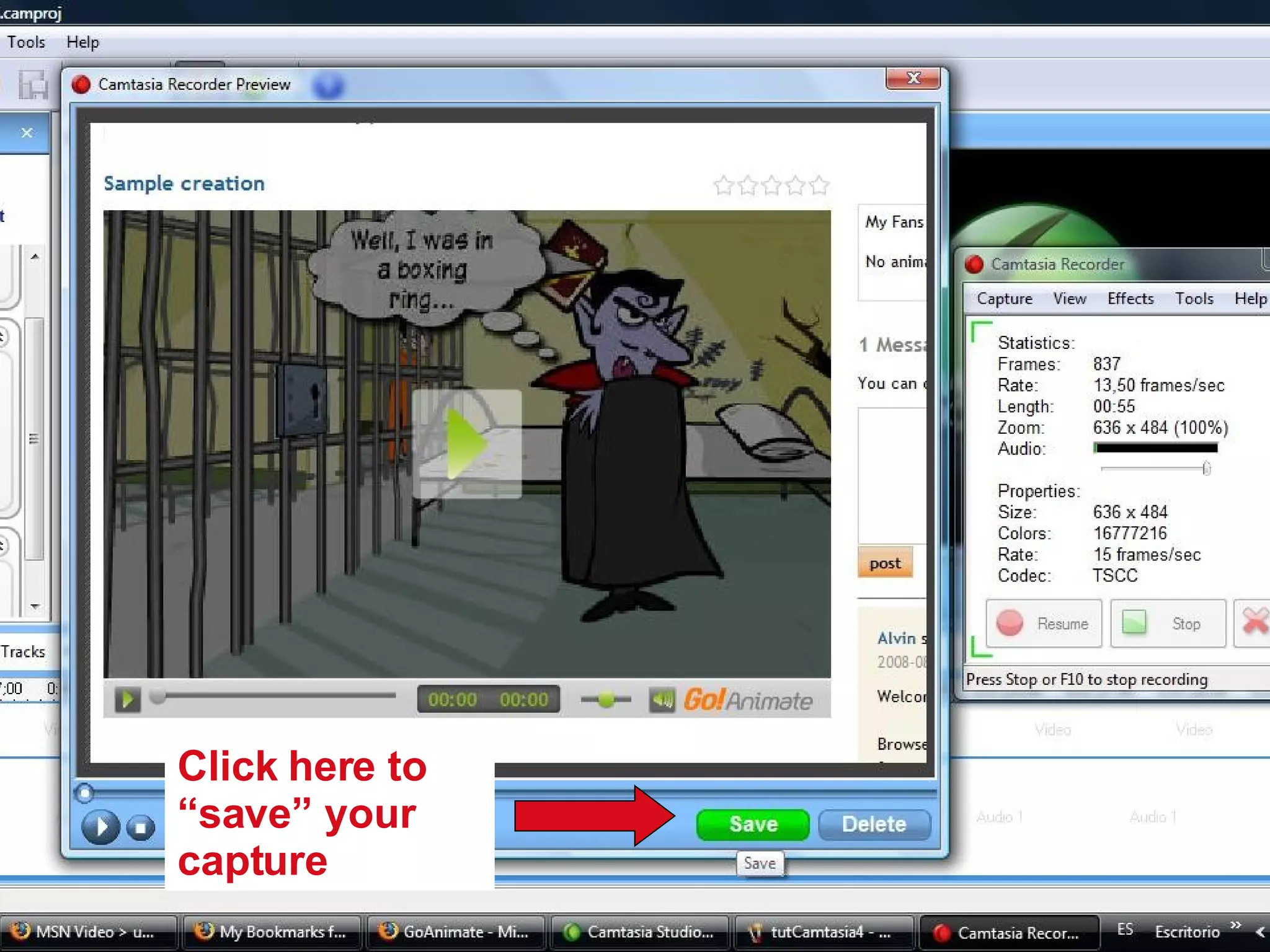Click the save disk icon in Studio toolbar
Image resolution: width=1270 pixels, height=952 pixels.
click(x=33, y=85)
